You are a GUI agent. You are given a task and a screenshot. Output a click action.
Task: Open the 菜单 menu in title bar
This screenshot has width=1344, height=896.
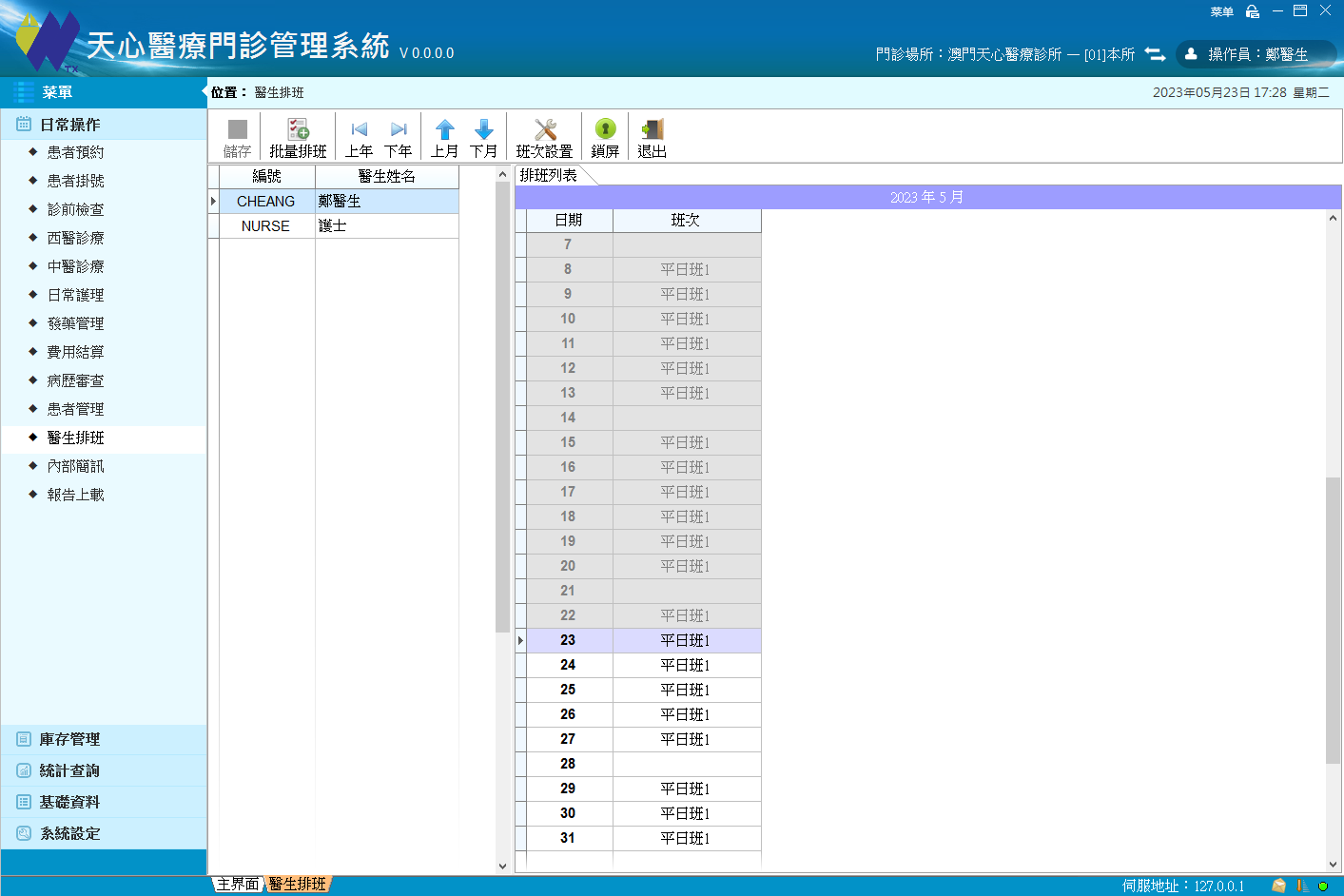click(x=1221, y=11)
